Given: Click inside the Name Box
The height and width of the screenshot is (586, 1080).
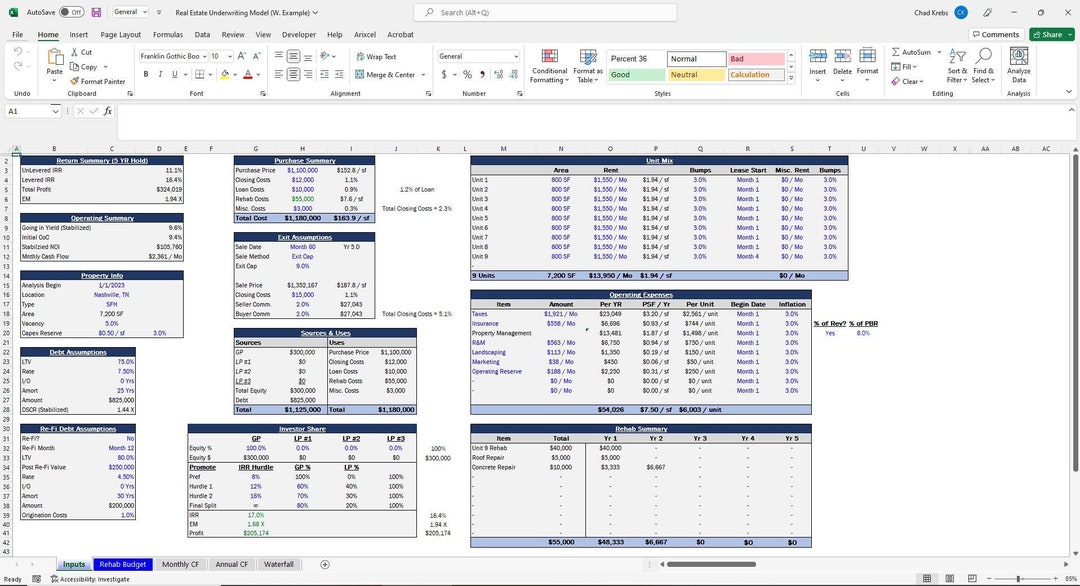Looking at the screenshot, I should coord(30,111).
